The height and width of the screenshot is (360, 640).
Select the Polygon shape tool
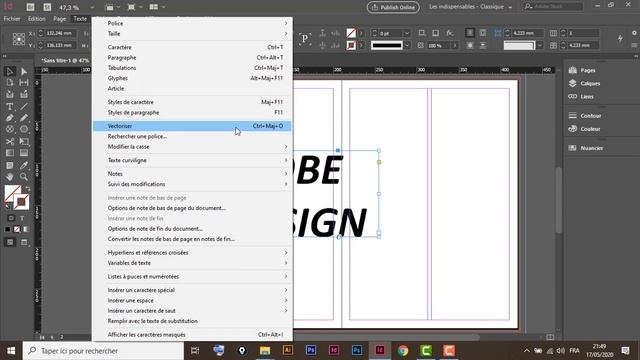[x=24, y=129]
